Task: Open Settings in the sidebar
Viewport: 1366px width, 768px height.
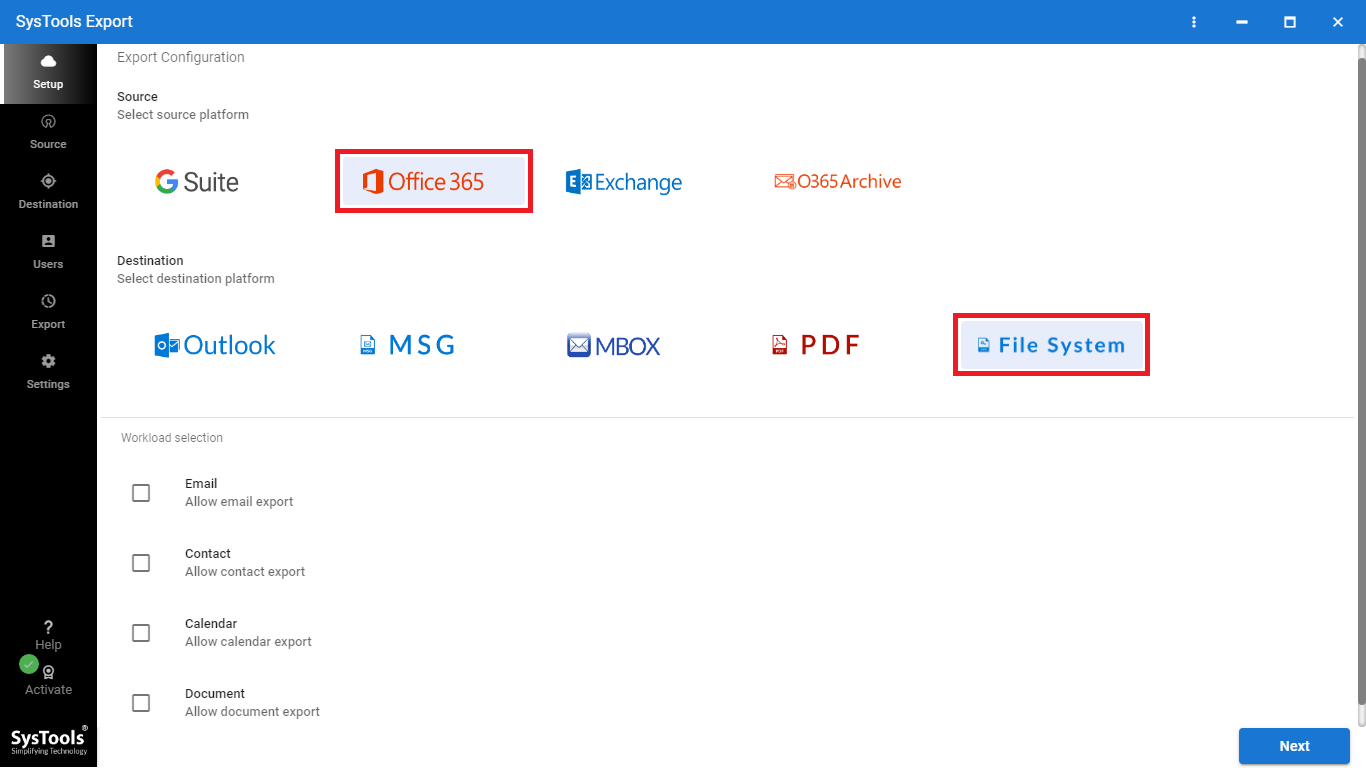Action: (48, 372)
